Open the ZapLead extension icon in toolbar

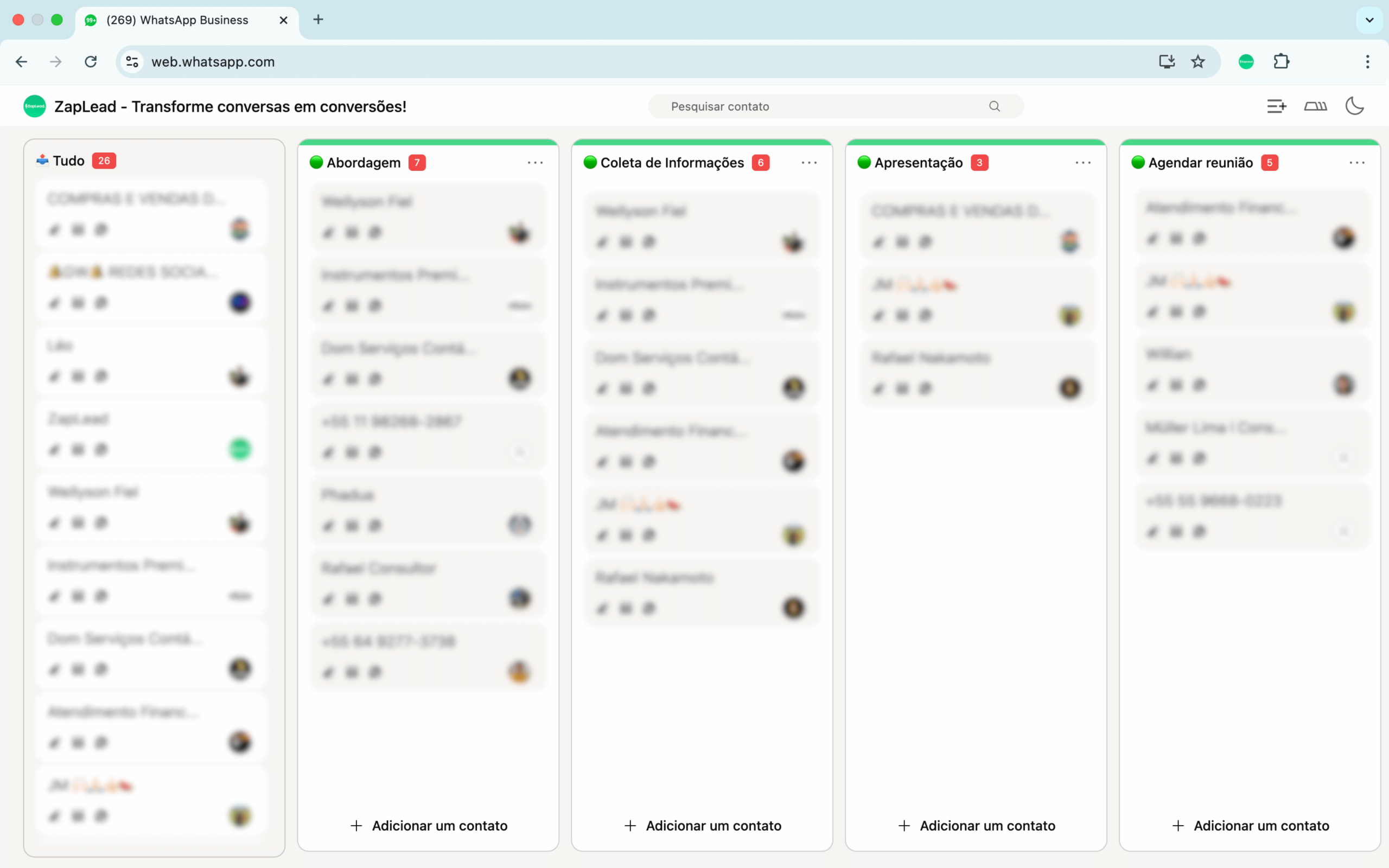(x=1246, y=61)
